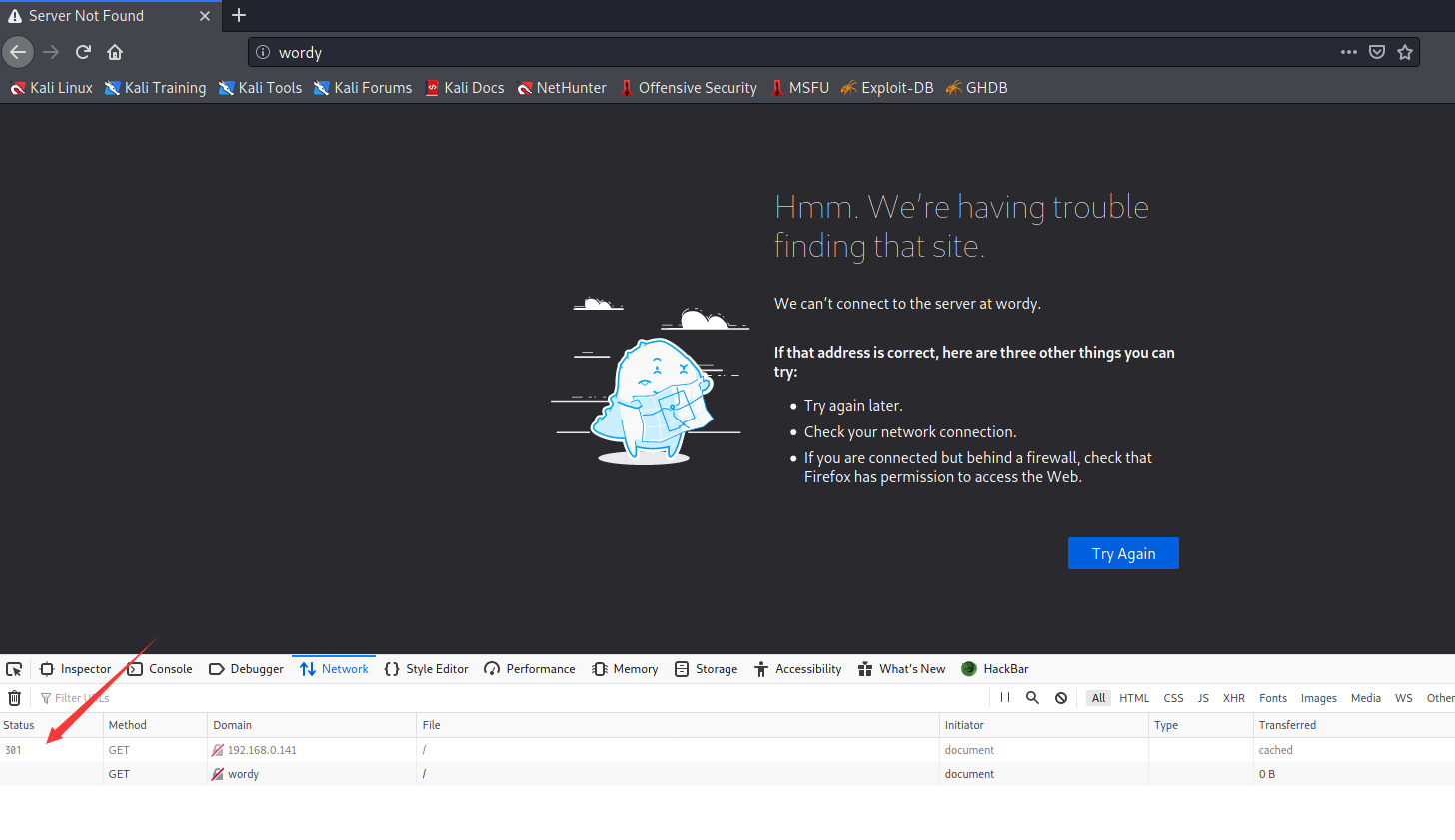Open Kali Forums bookmark

(x=363, y=88)
